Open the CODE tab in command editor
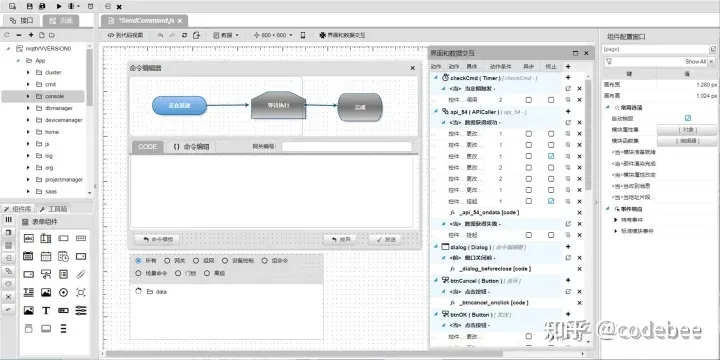 point(148,147)
